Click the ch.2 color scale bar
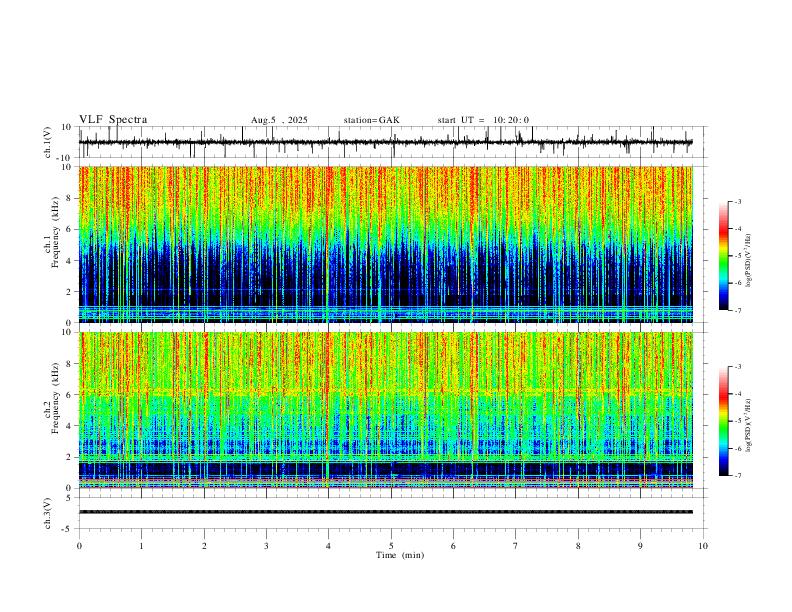The height and width of the screenshot is (612, 792). point(723,421)
